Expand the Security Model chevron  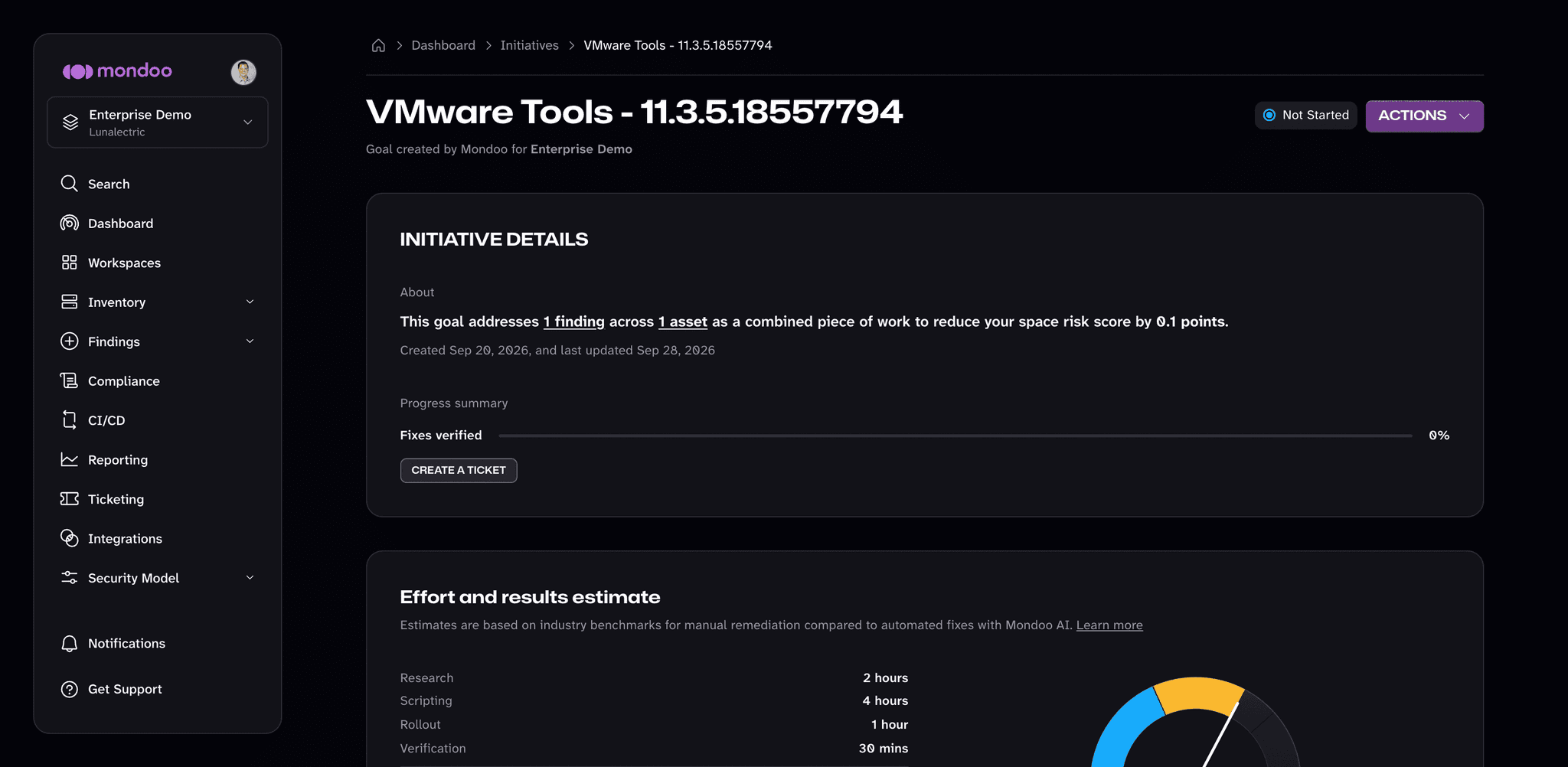[x=250, y=578]
